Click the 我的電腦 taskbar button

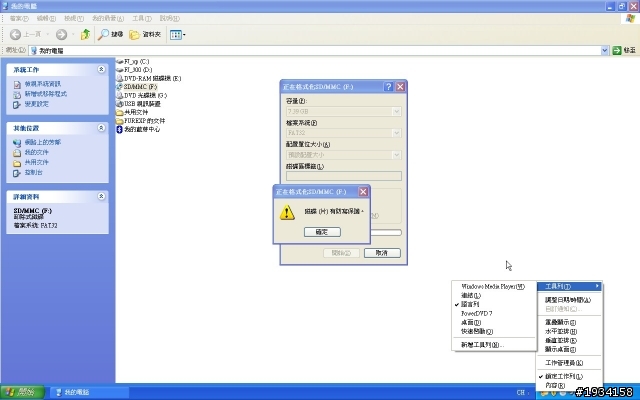pyautogui.click(x=89, y=393)
